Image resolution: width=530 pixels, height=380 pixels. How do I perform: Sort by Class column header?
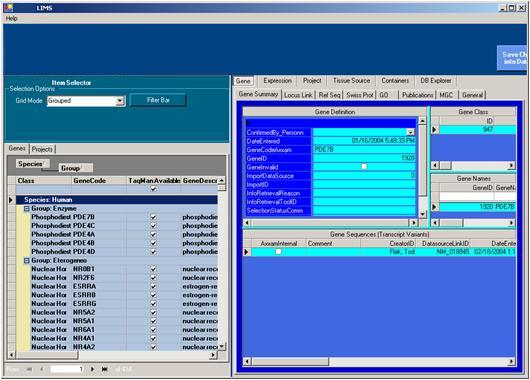pos(44,181)
